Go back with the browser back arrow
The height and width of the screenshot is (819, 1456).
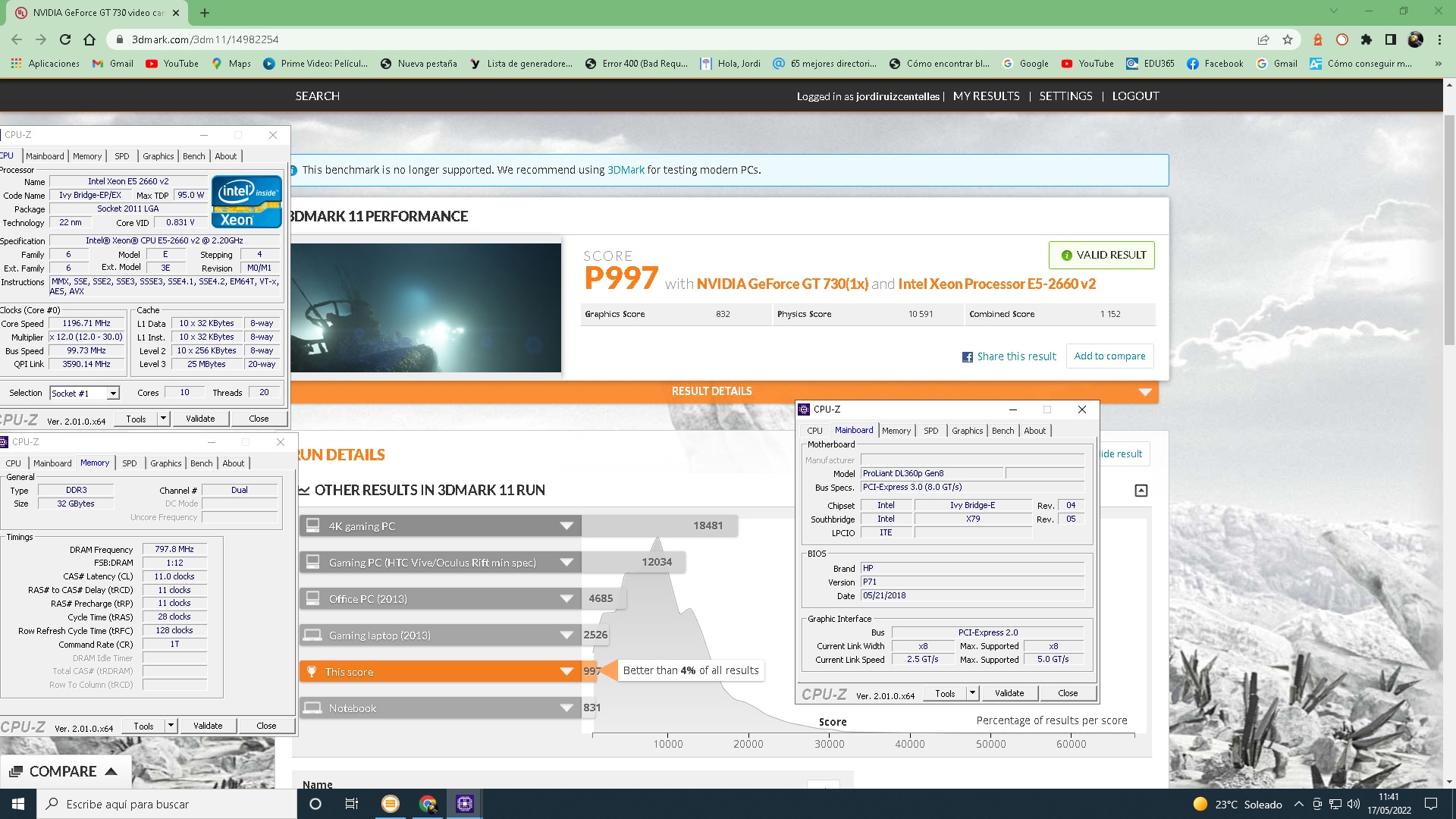(x=17, y=39)
